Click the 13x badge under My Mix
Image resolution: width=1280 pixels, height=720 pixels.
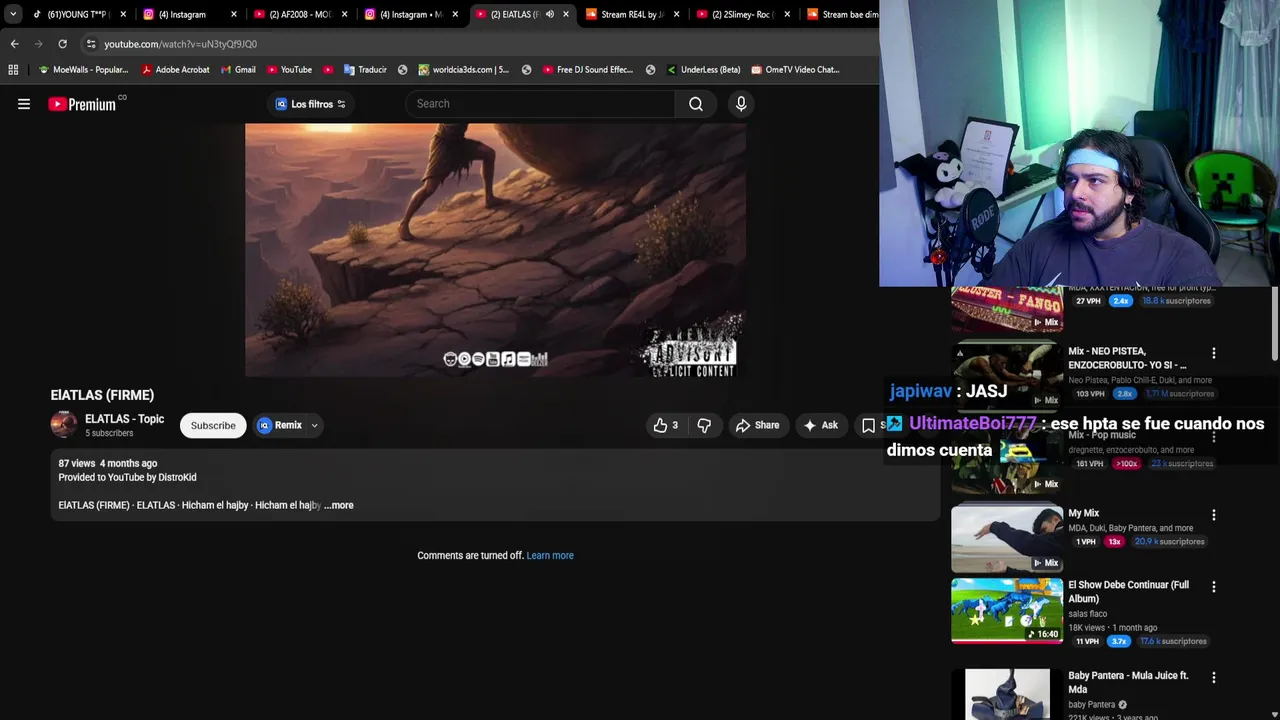tap(1114, 542)
